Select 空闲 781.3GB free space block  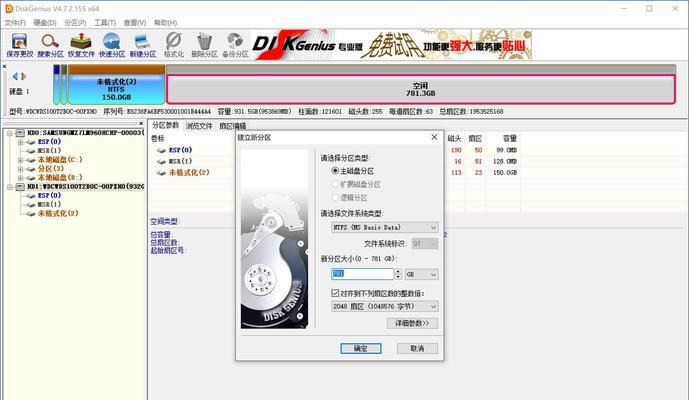(x=421, y=89)
